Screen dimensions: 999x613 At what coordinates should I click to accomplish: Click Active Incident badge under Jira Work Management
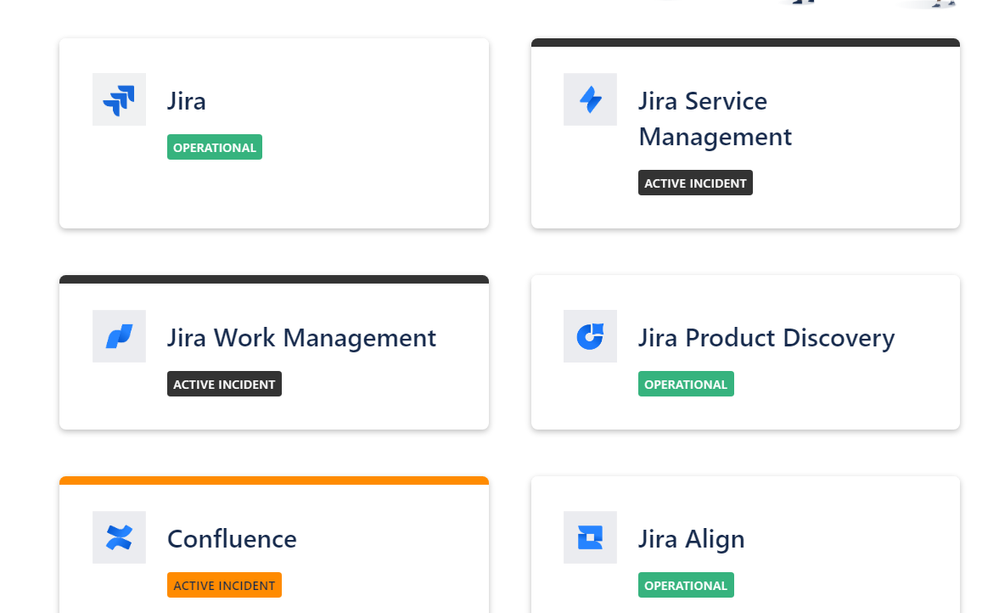coord(224,384)
